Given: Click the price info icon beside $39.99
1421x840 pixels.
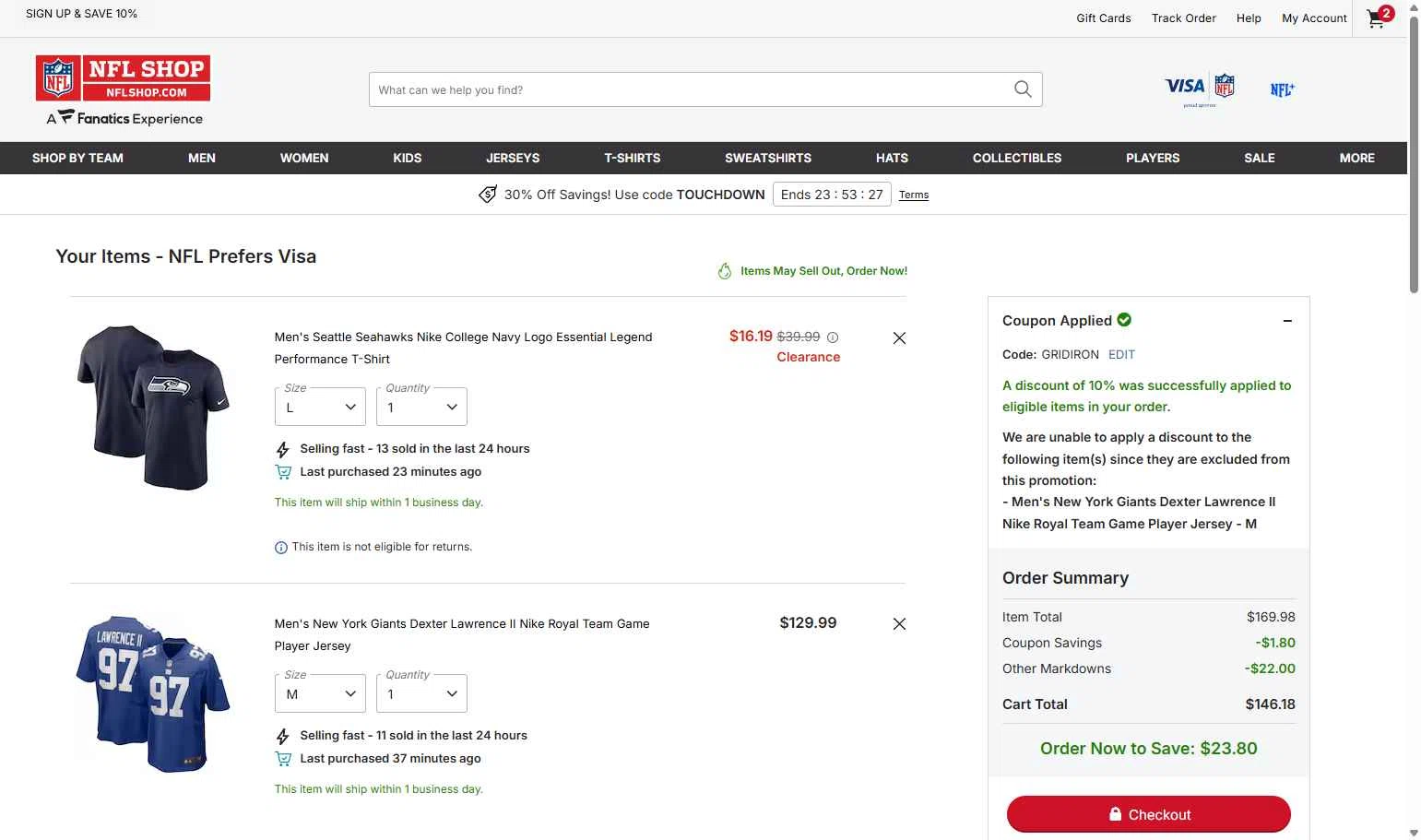Looking at the screenshot, I should (833, 337).
